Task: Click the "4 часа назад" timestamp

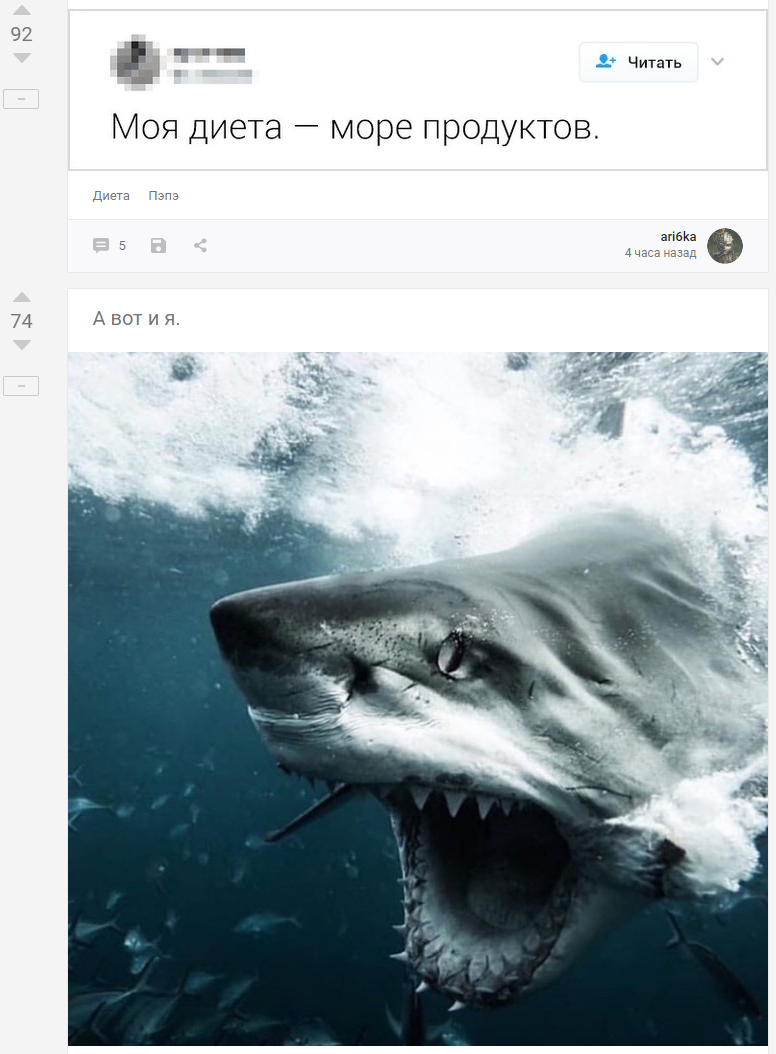Action: [x=660, y=254]
